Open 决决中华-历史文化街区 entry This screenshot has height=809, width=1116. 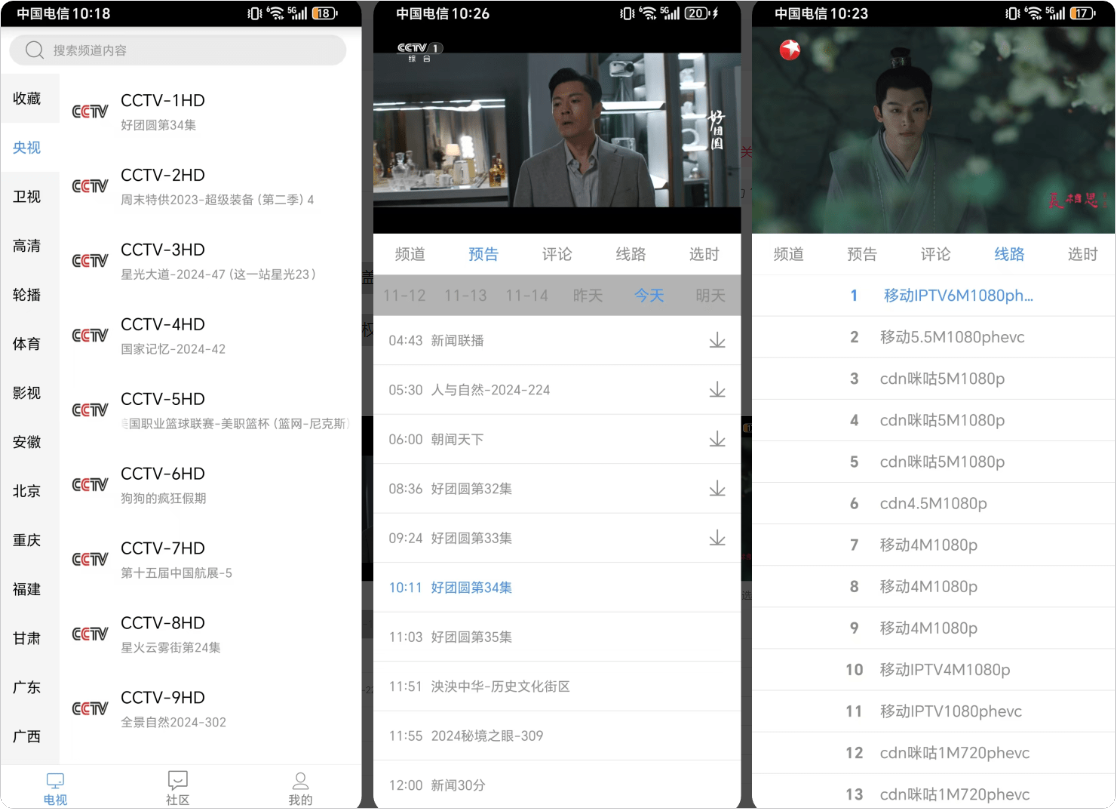point(557,687)
